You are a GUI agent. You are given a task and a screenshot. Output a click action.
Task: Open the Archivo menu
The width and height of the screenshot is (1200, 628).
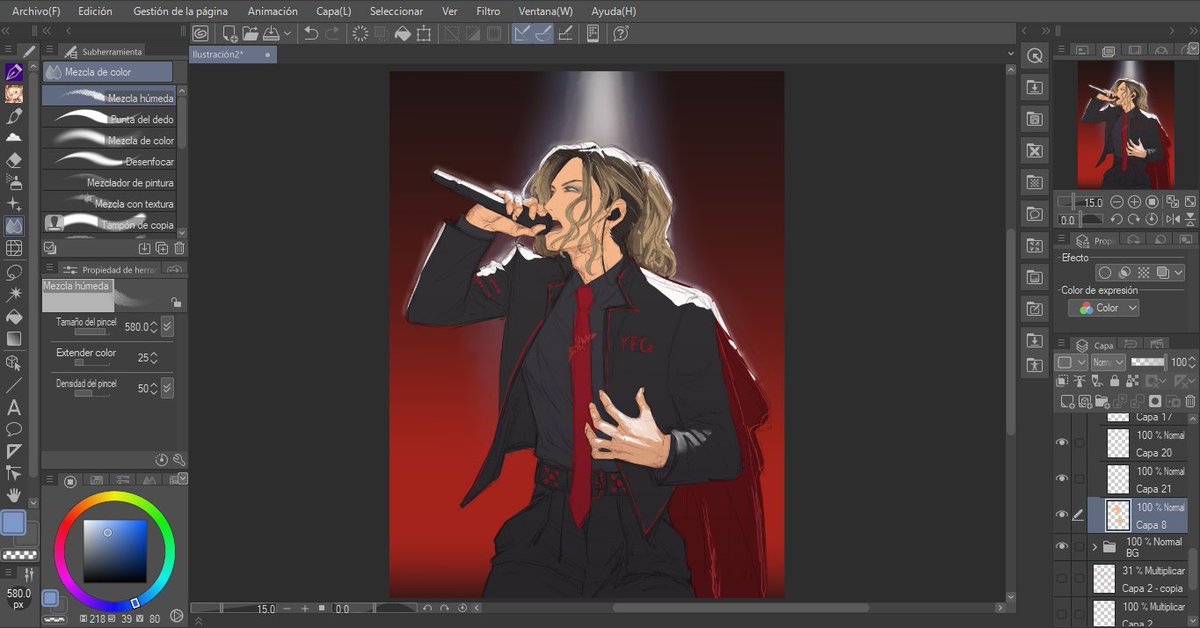36,11
